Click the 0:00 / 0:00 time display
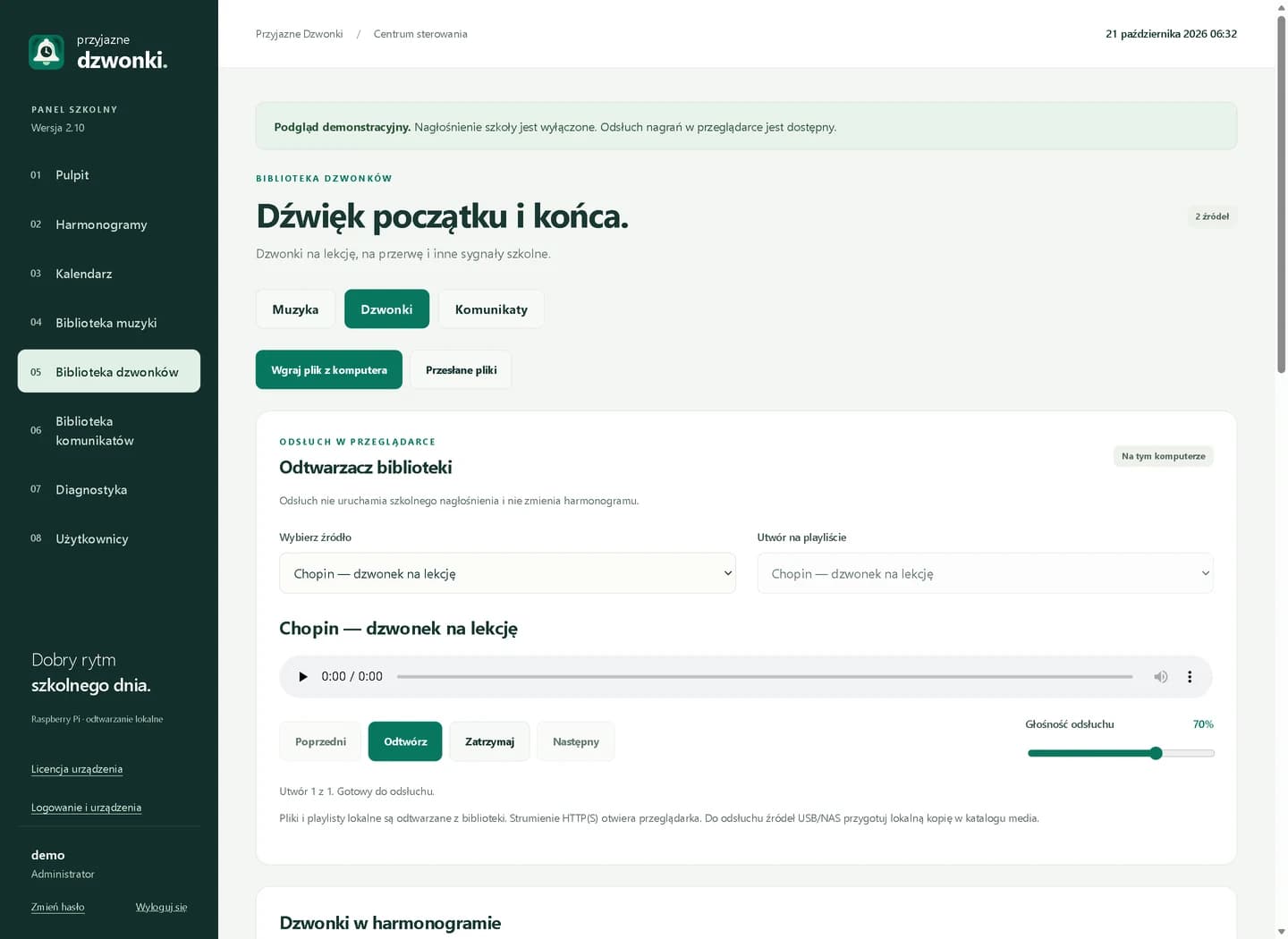This screenshot has width=1288, height=939. 352,677
